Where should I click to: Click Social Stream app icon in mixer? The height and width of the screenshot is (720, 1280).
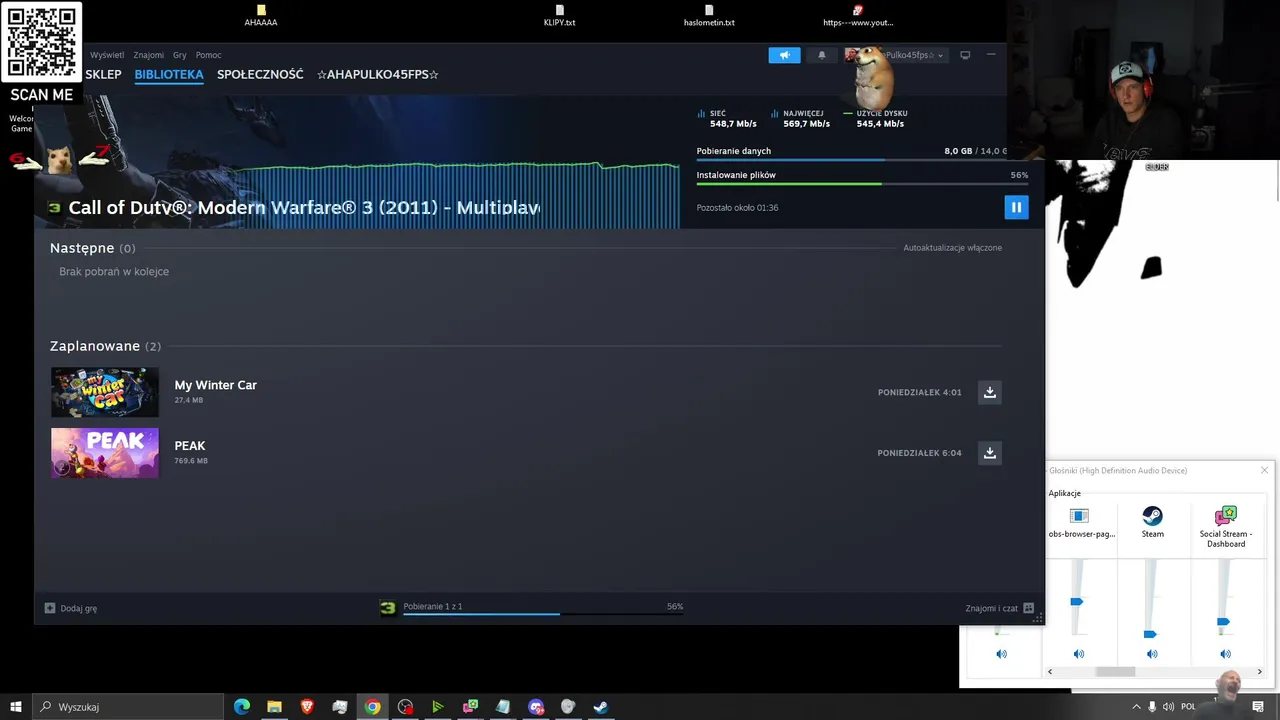click(1225, 516)
